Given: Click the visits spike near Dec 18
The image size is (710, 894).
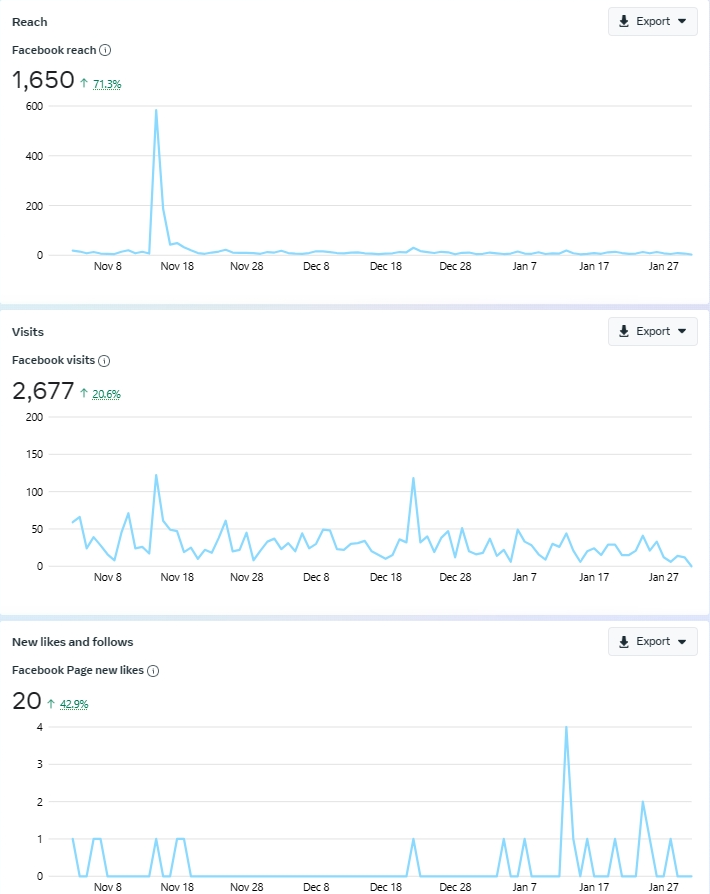Looking at the screenshot, I should (x=413, y=478).
